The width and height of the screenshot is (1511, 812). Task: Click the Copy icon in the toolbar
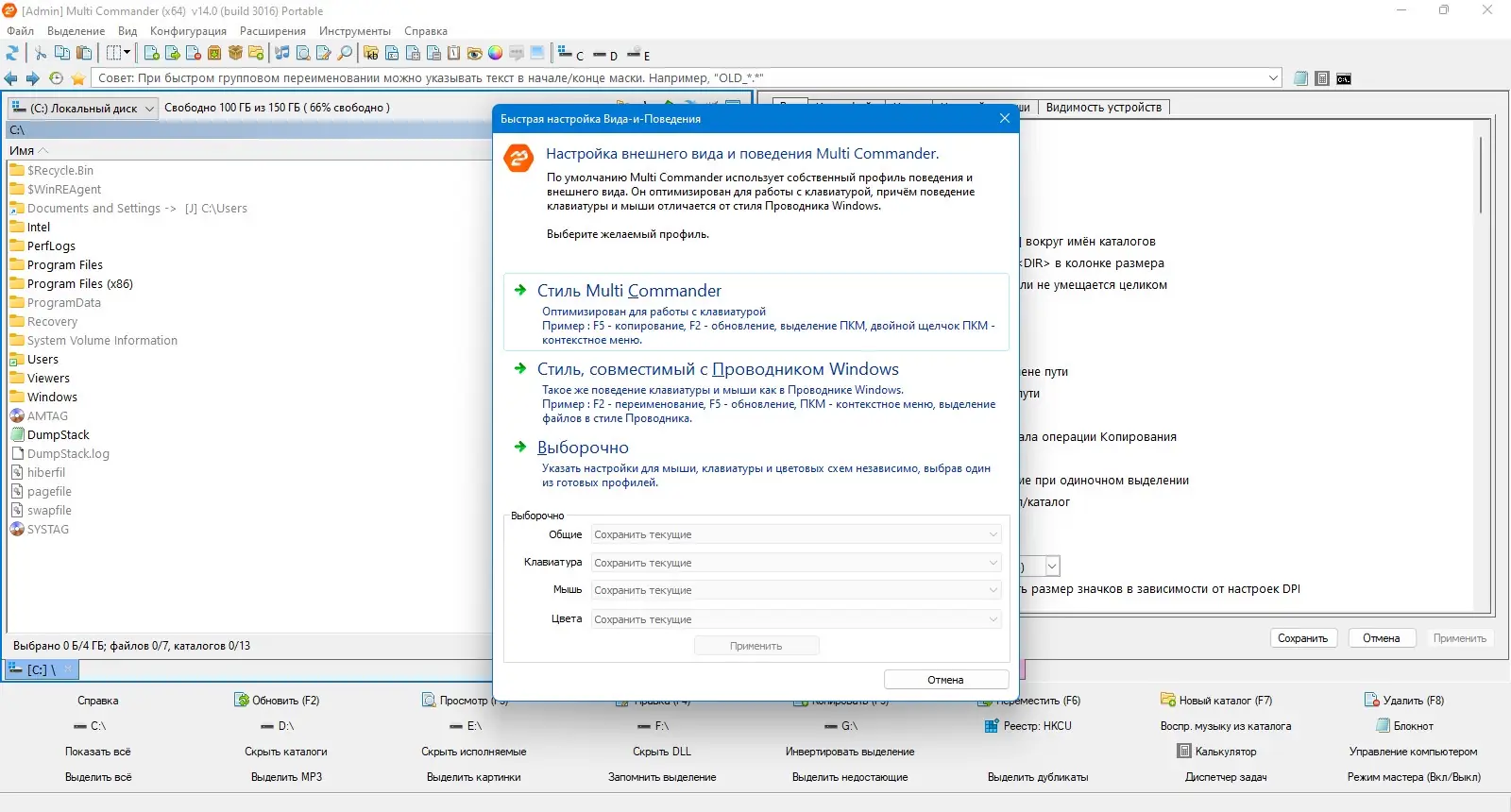point(62,53)
